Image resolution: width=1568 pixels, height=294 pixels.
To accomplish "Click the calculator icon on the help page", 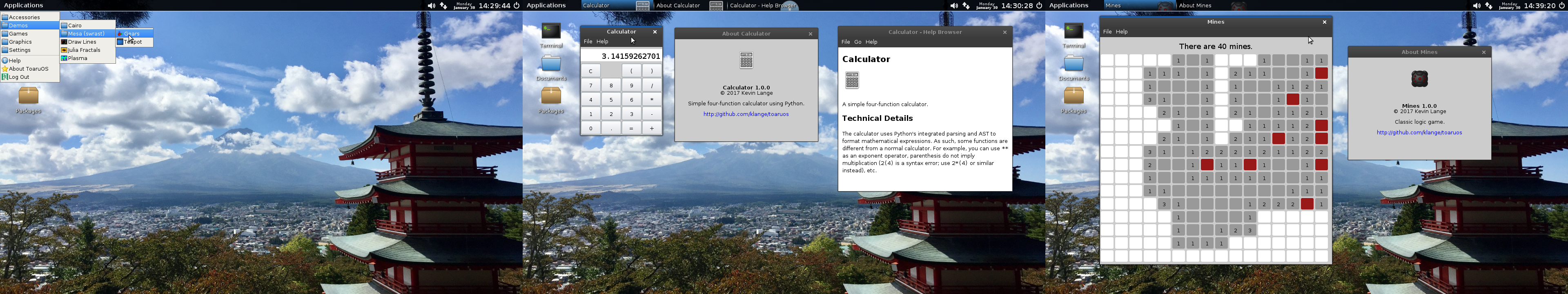I will pyautogui.click(x=852, y=80).
